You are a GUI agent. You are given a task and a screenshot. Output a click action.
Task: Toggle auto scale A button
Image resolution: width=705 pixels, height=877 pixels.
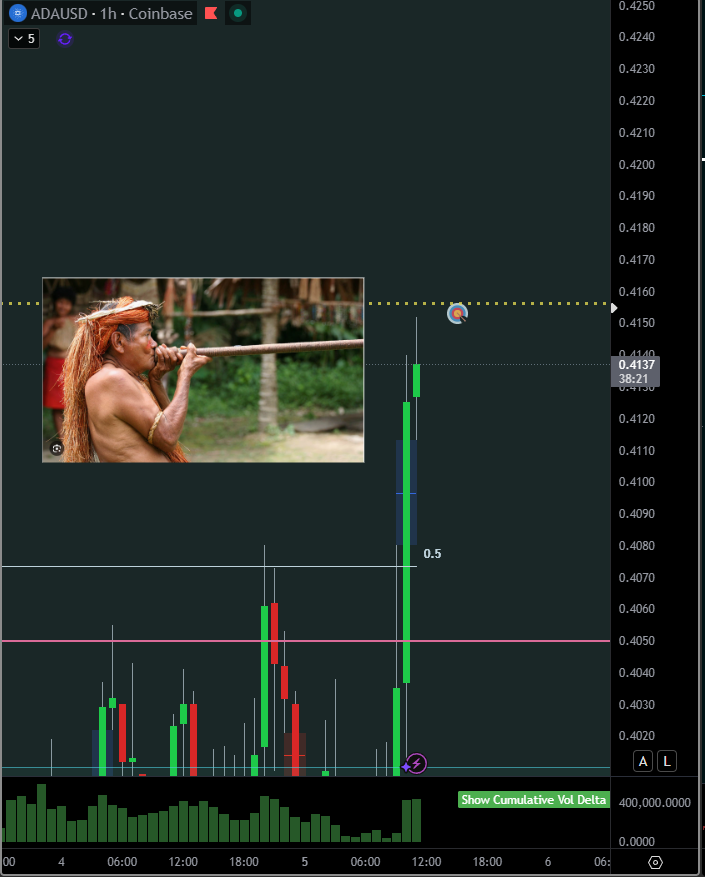(643, 761)
